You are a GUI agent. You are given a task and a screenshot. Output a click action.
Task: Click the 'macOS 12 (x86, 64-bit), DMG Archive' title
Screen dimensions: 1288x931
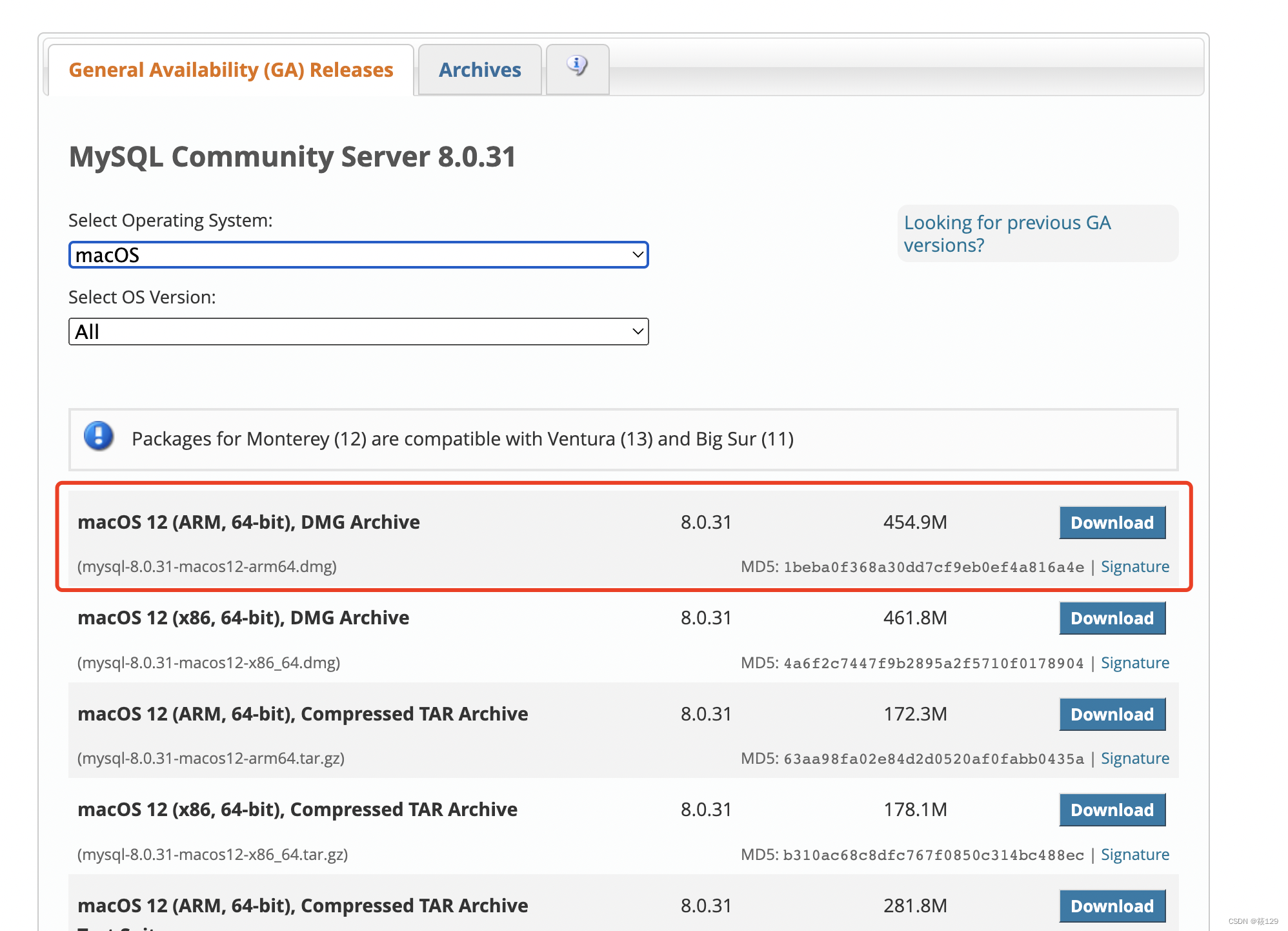(243, 618)
